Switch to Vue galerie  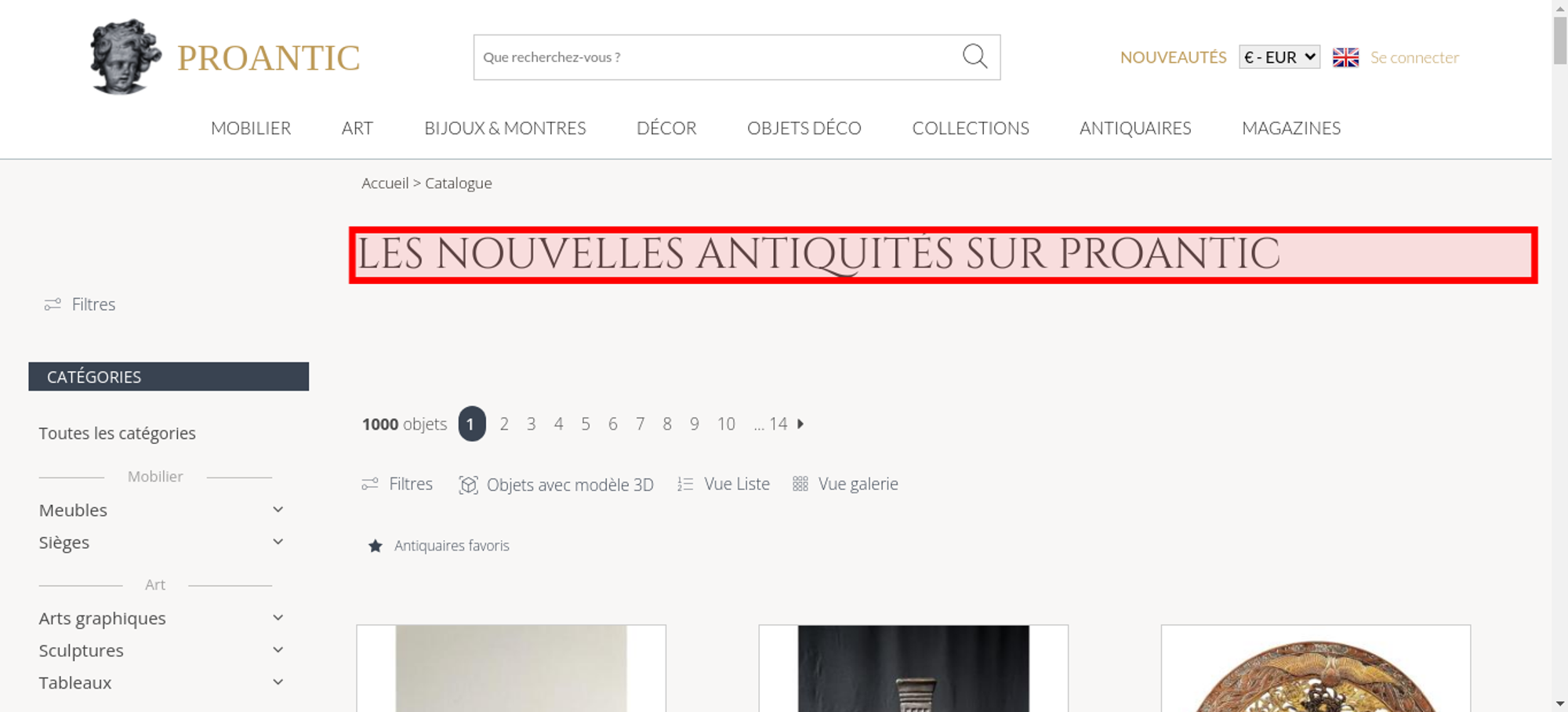[845, 484]
